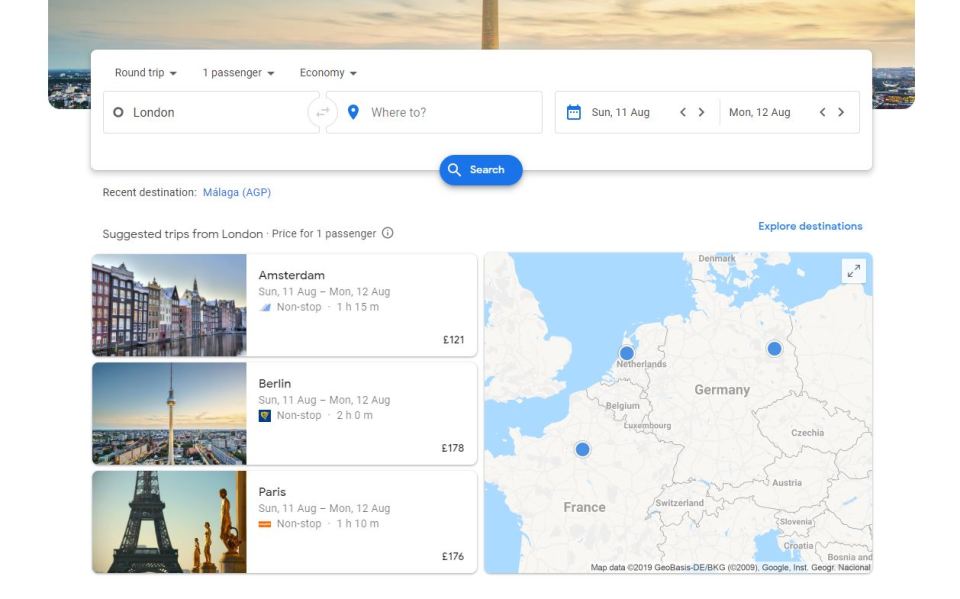
Task: Open the Economy class dropdown
Action: click(x=328, y=73)
